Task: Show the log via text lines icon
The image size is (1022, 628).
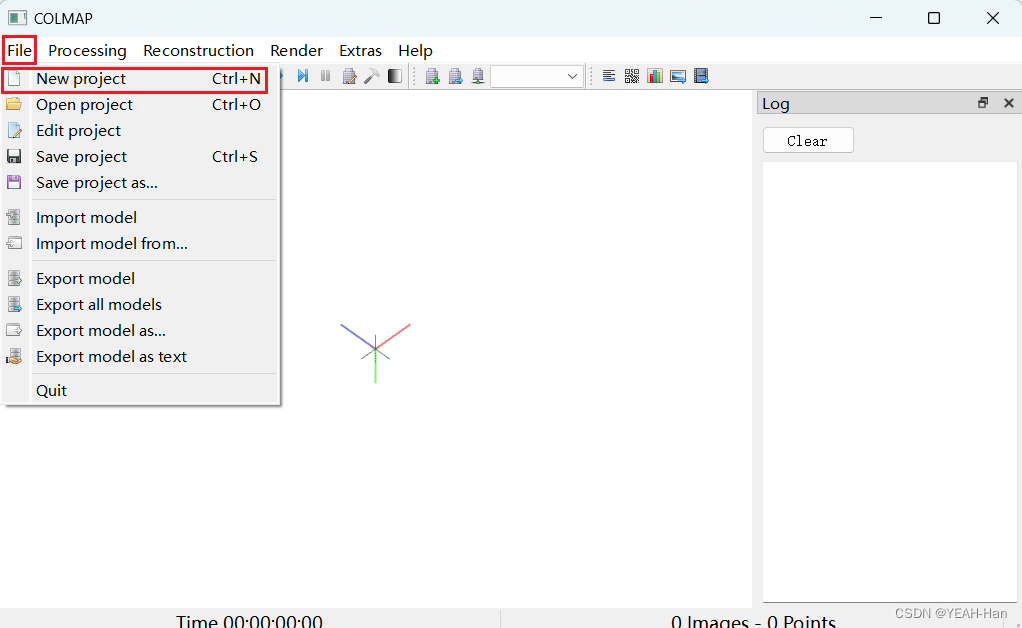Action: pos(609,76)
